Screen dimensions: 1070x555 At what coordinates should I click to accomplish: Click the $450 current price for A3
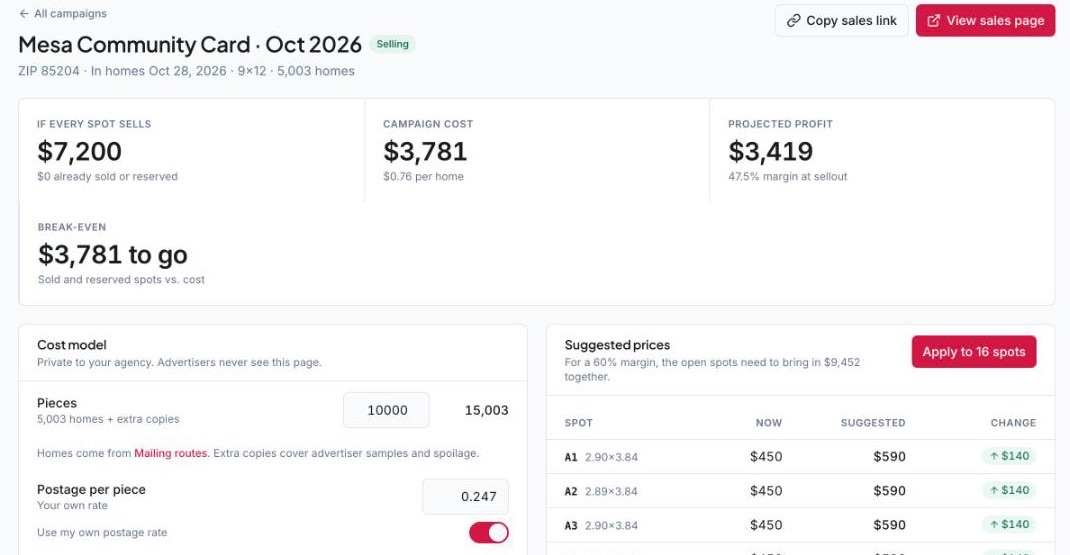coord(766,525)
